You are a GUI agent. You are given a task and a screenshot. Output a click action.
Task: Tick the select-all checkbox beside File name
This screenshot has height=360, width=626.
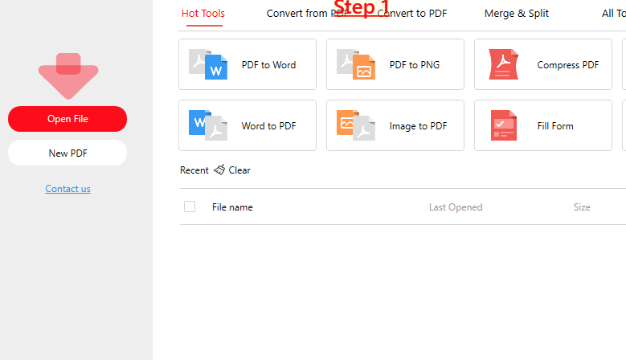pyautogui.click(x=190, y=207)
